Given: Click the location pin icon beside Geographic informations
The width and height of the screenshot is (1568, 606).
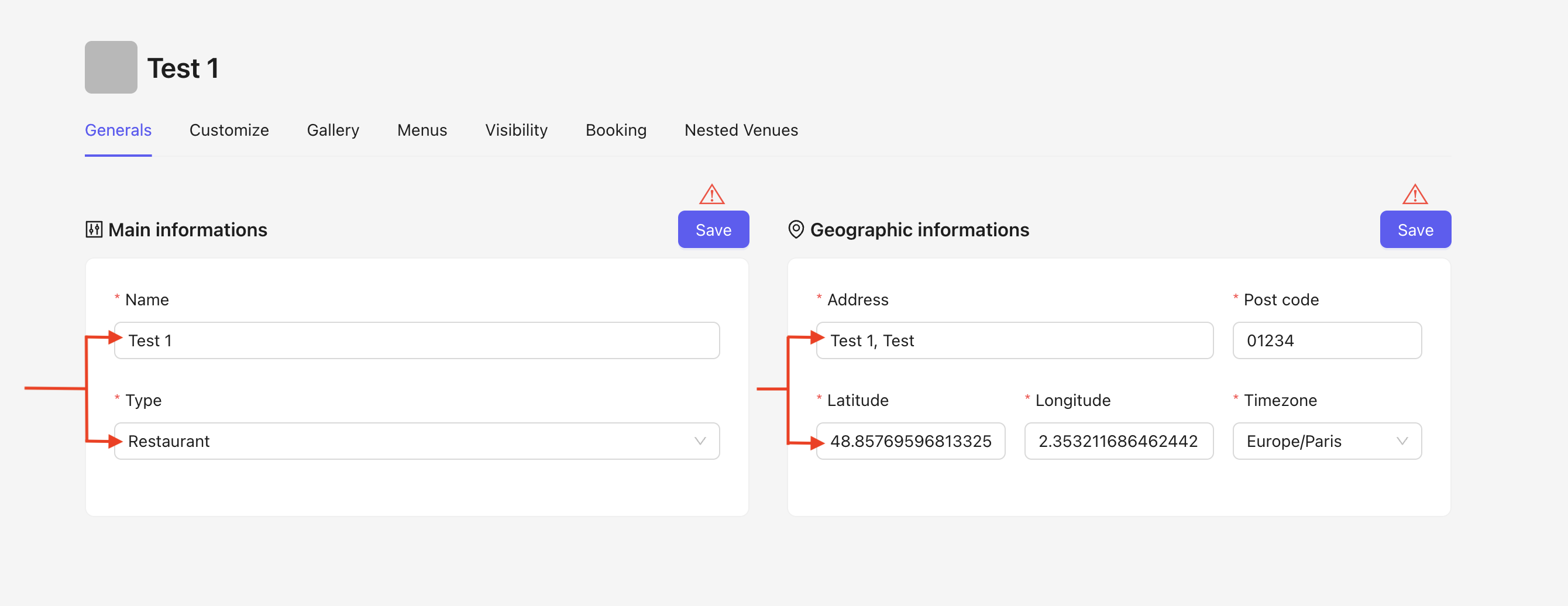Looking at the screenshot, I should tap(796, 229).
